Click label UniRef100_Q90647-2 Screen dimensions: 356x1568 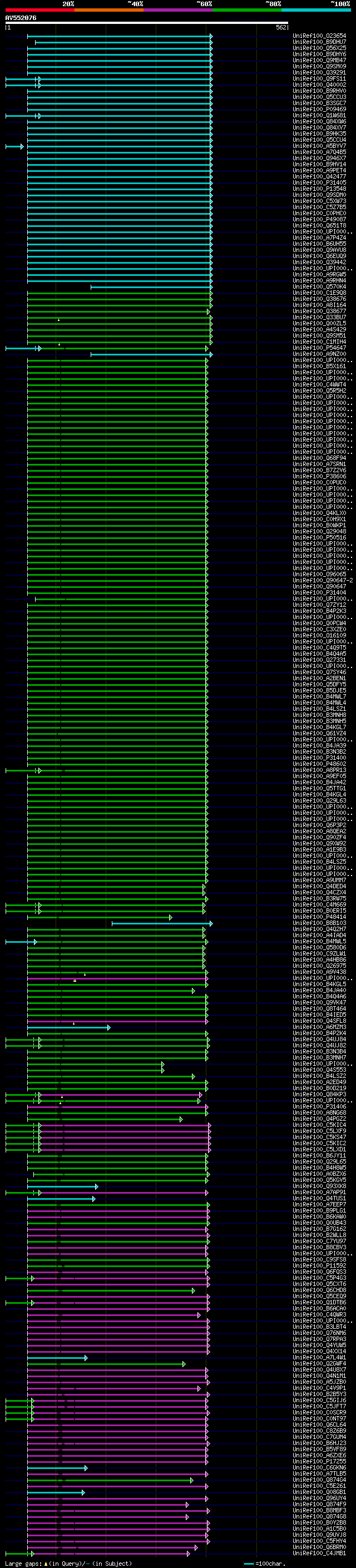323,581
